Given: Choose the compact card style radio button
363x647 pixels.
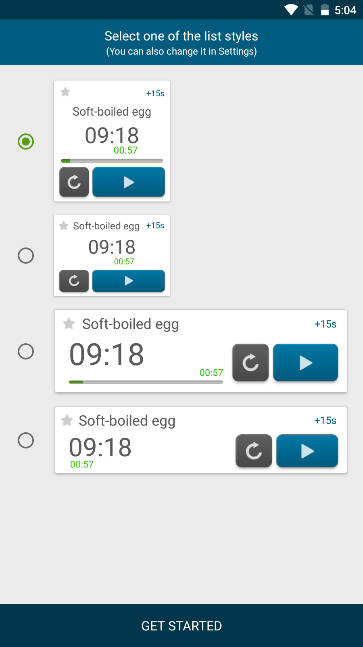Looking at the screenshot, I should point(26,255).
